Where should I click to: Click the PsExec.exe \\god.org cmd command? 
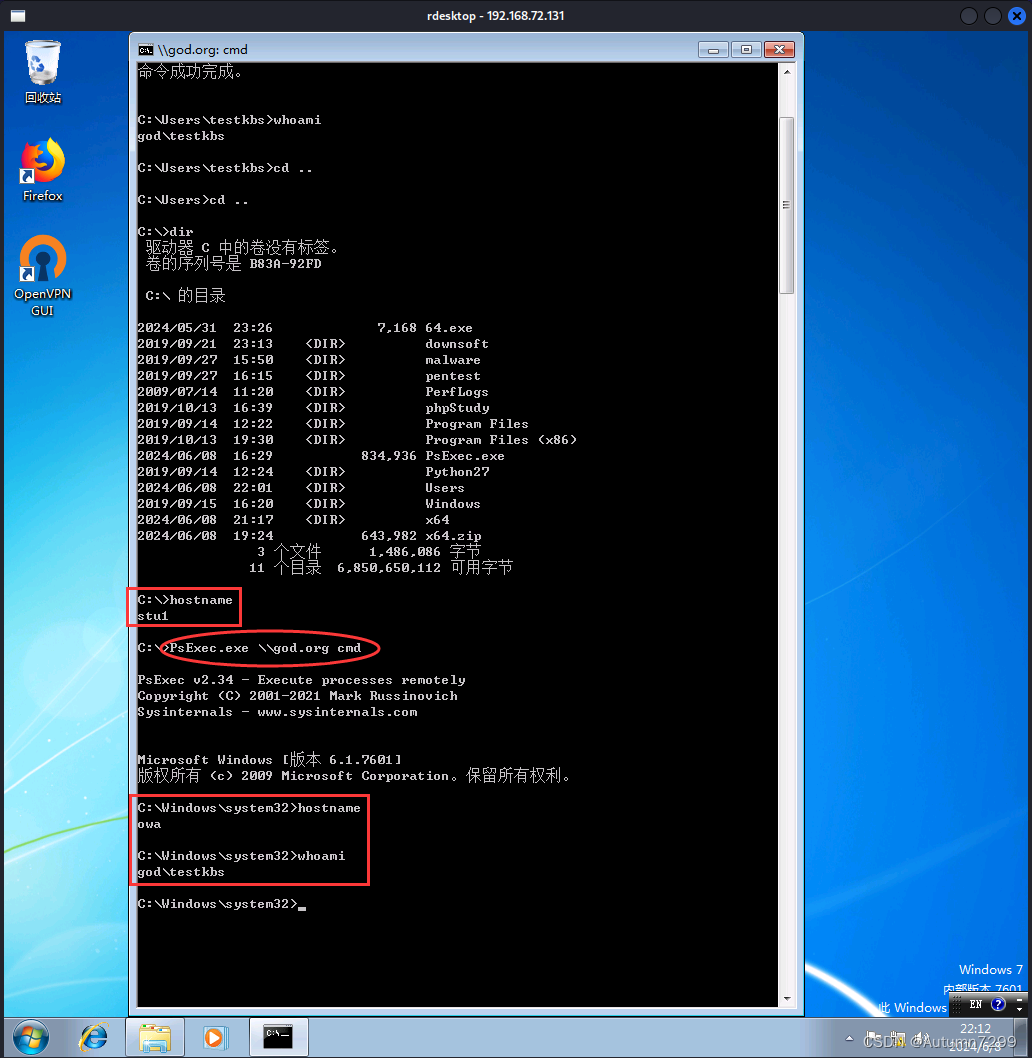pyautogui.click(x=265, y=648)
